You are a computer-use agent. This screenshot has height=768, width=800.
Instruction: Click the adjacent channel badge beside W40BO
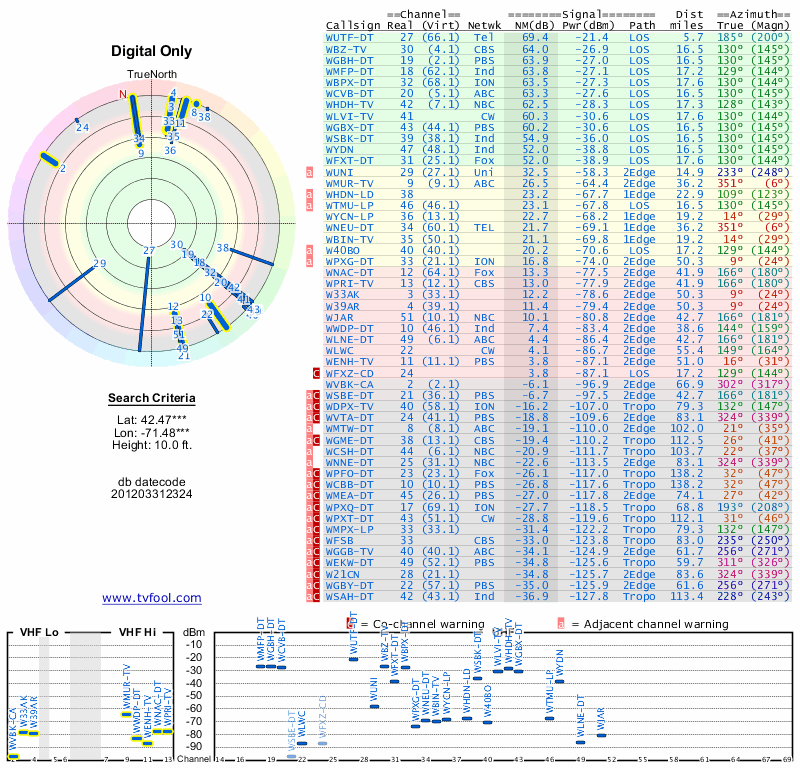pyautogui.click(x=309, y=250)
